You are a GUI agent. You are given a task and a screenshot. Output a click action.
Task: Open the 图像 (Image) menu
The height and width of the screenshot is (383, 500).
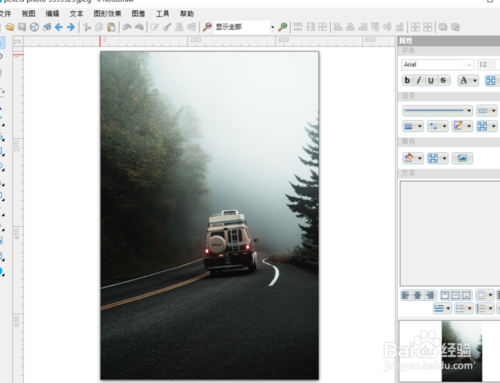click(x=138, y=14)
